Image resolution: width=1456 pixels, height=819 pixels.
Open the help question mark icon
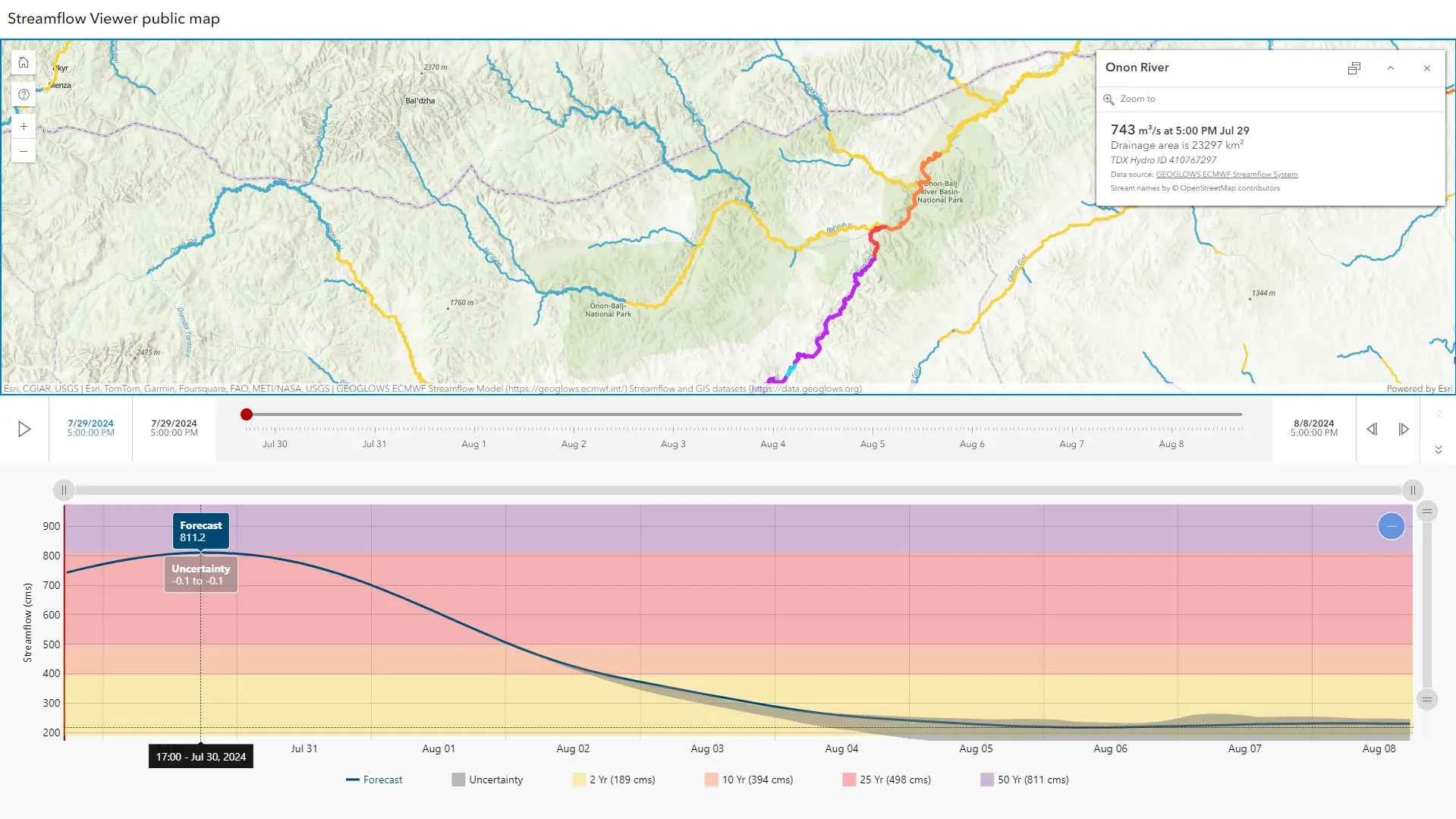tap(24, 95)
